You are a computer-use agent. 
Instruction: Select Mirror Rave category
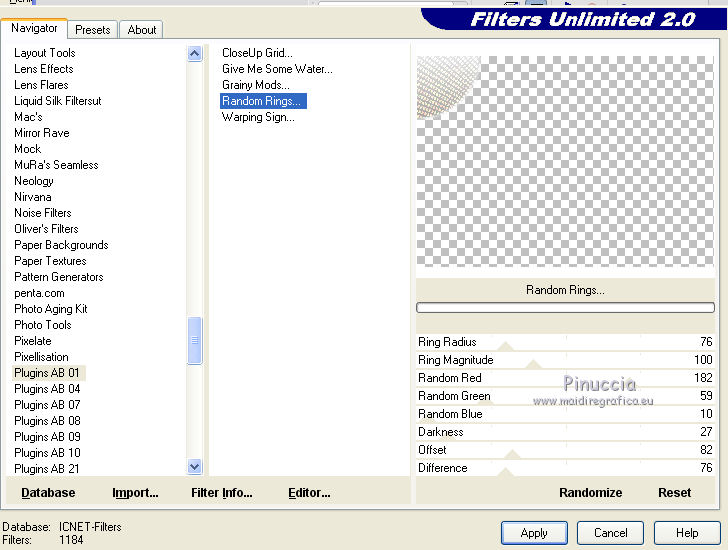point(42,133)
